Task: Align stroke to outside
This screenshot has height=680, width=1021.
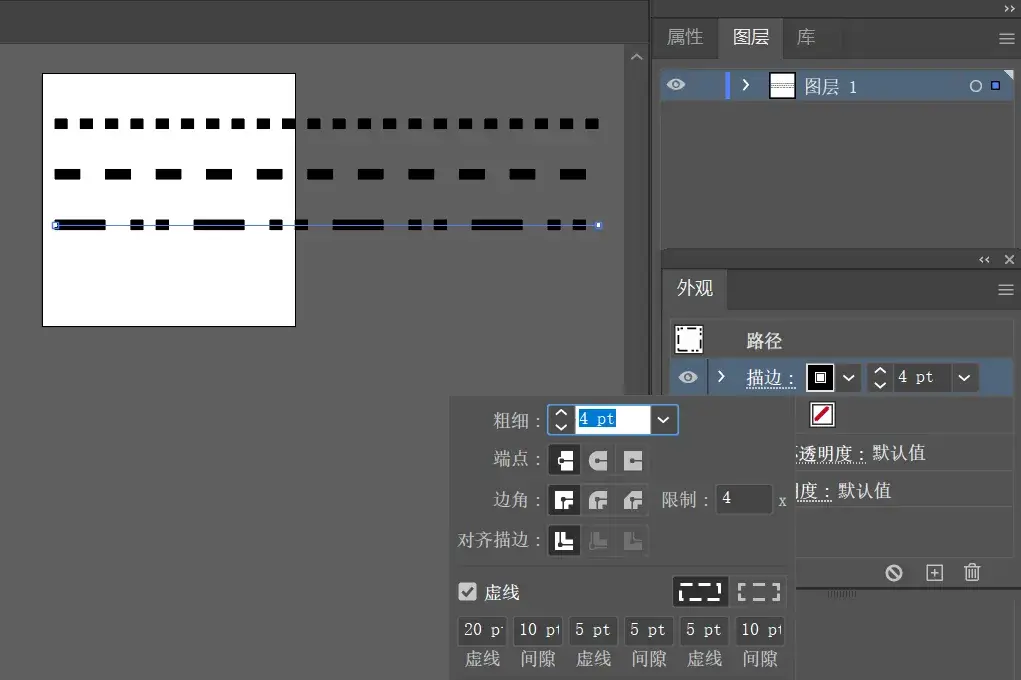Action: (x=633, y=541)
